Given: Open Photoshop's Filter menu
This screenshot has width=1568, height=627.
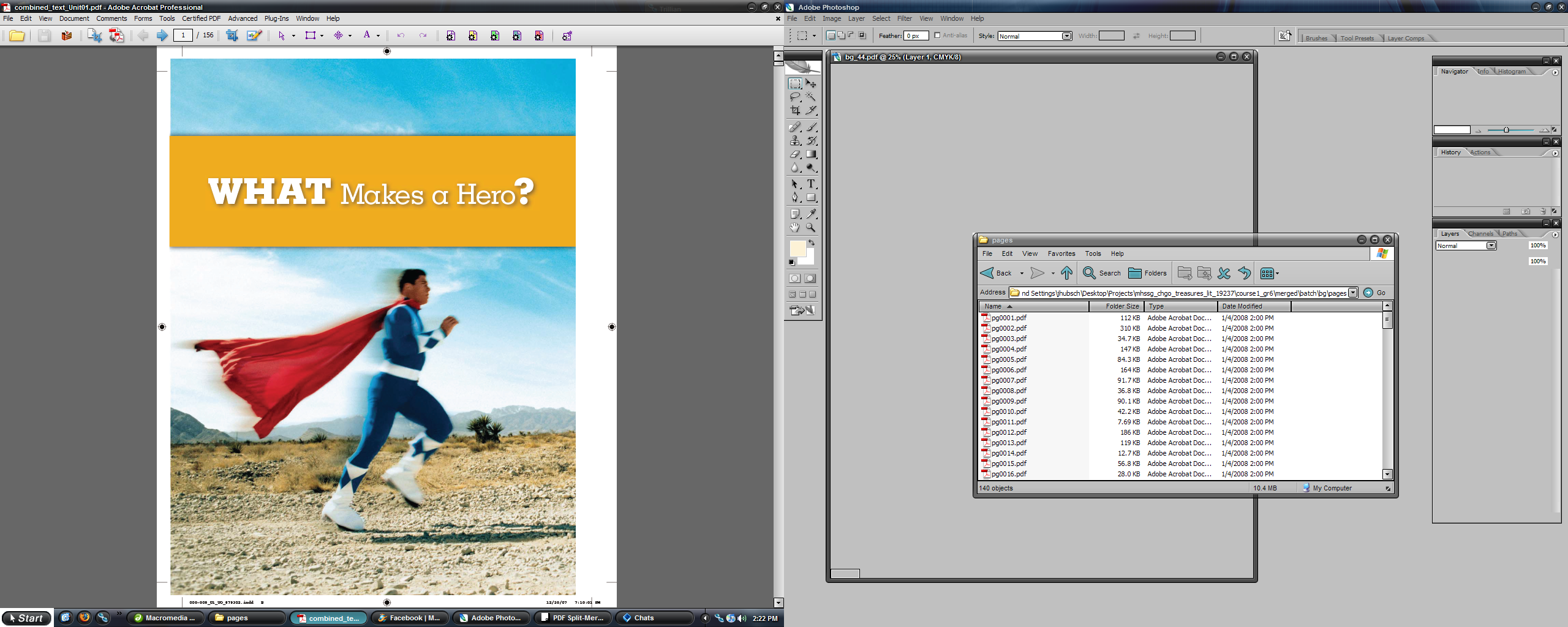Looking at the screenshot, I should (904, 18).
